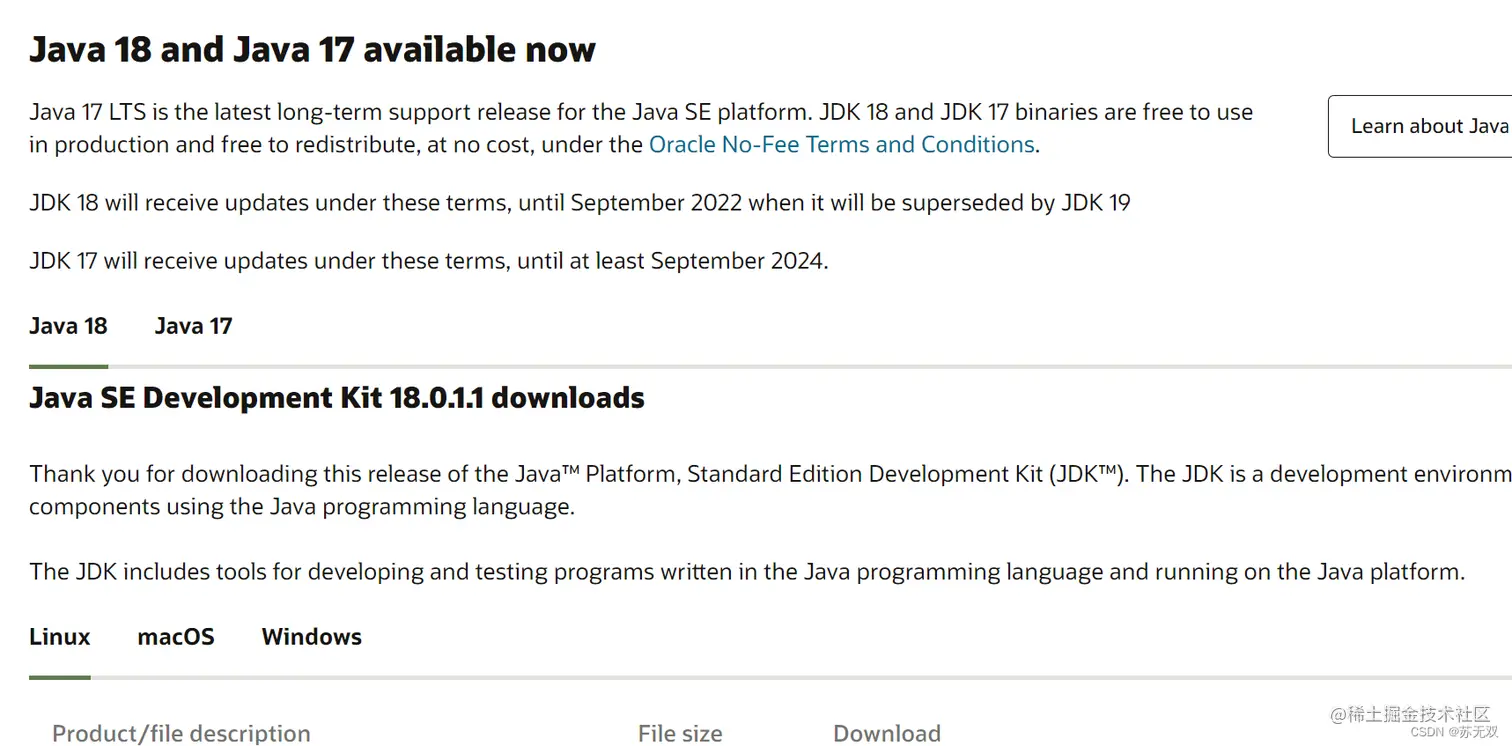Click the JDK 17 updates until September 2024 sentence
This screenshot has height=746, width=1512.
(429, 261)
